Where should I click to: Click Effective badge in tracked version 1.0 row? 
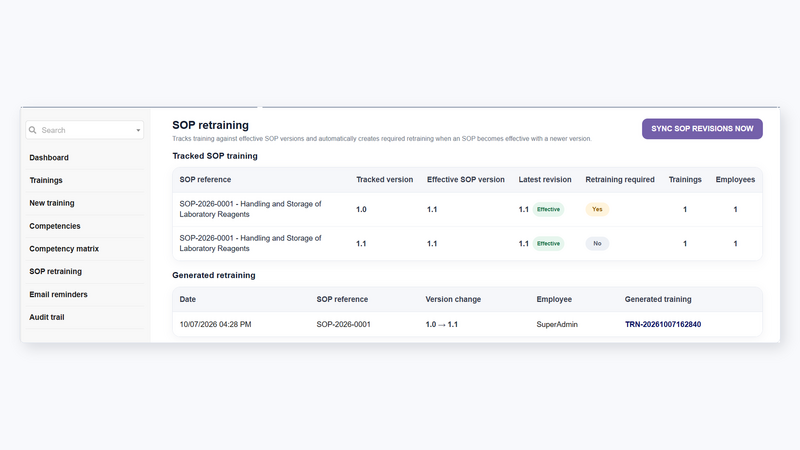pyautogui.click(x=548, y=209)
